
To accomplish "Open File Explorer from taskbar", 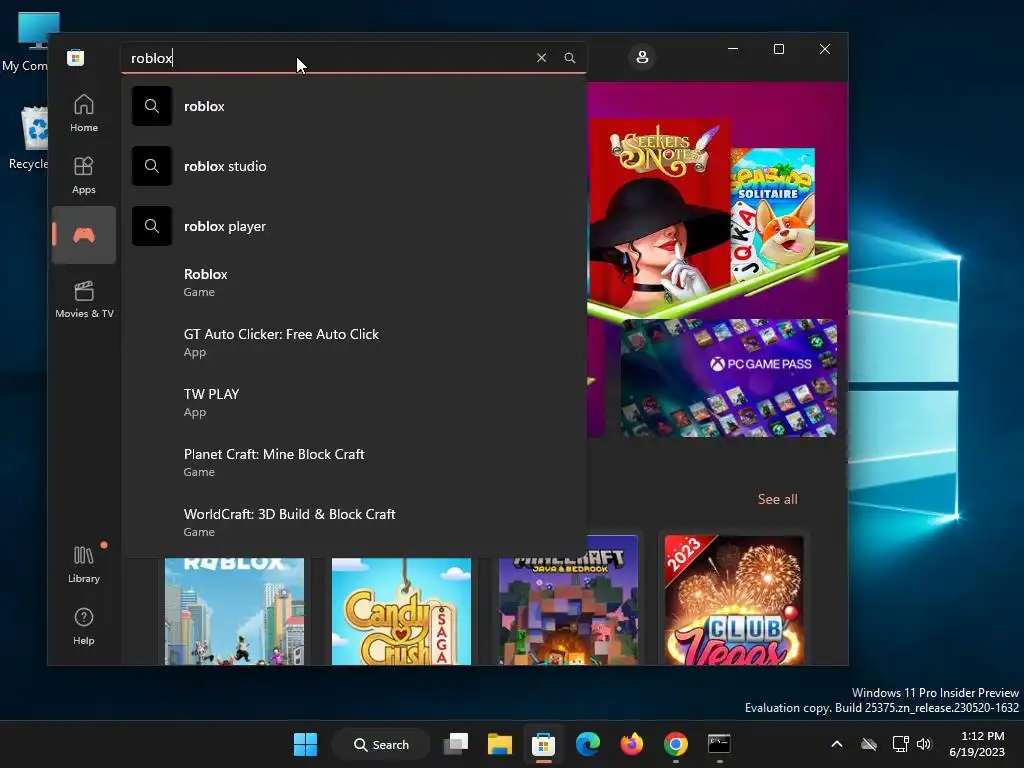I will [x=500, y=744].
